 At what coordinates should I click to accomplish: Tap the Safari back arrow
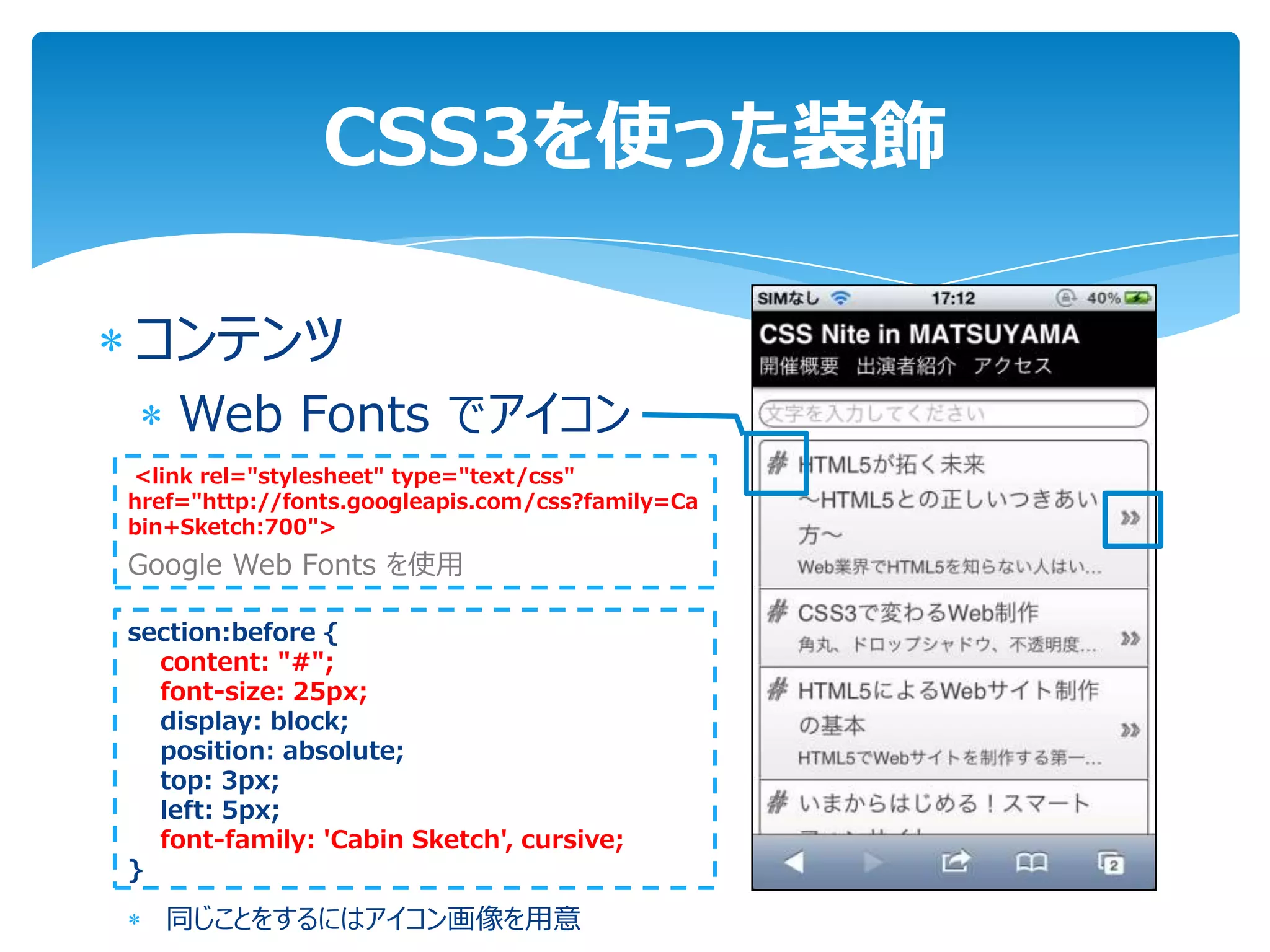click(x=794, y=862)
